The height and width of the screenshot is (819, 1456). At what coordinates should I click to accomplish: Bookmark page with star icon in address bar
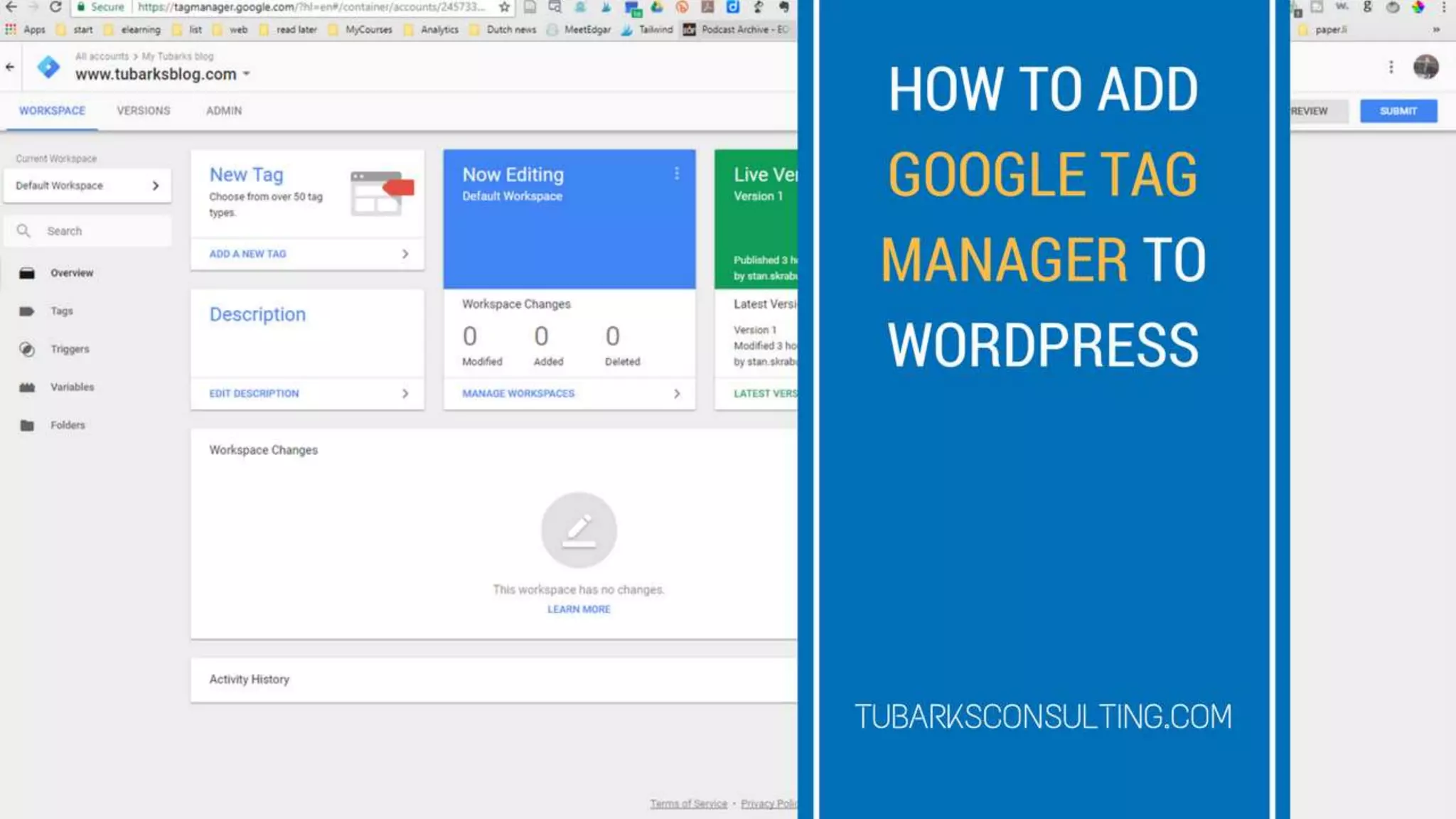coord(504,7)
